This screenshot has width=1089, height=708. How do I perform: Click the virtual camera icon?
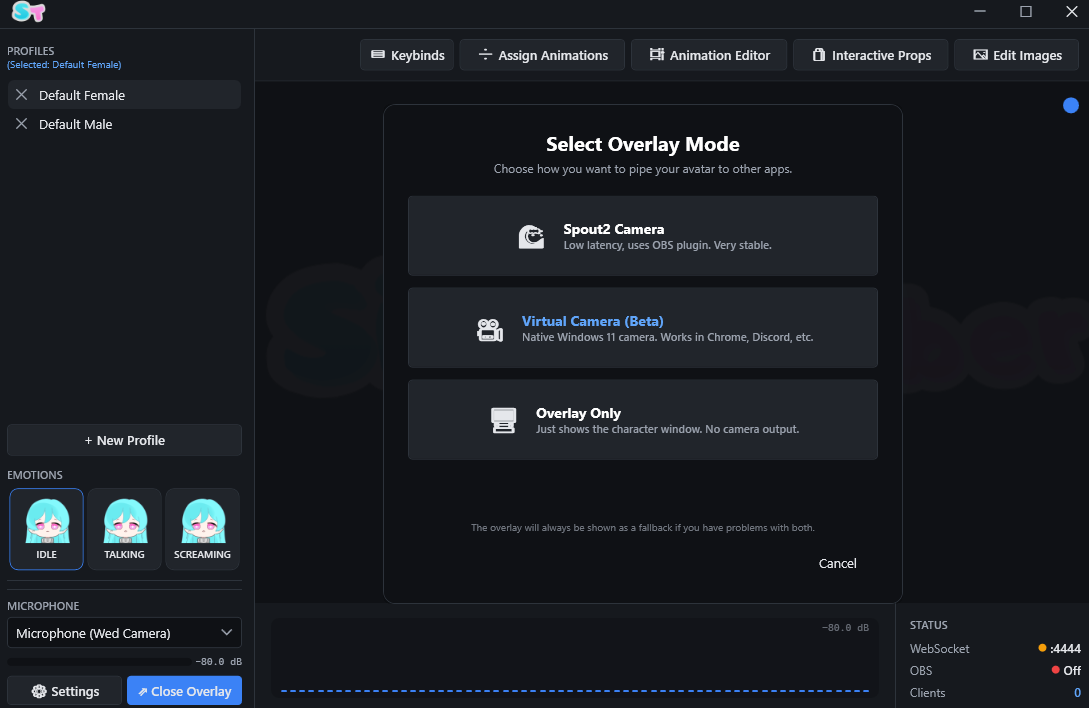[490, 329]
